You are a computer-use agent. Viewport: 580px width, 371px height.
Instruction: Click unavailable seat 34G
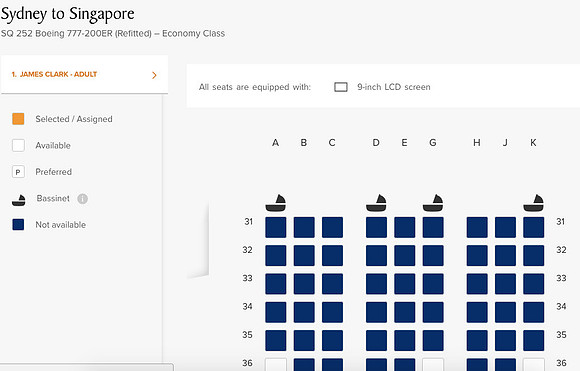click(x=433, y=312)
